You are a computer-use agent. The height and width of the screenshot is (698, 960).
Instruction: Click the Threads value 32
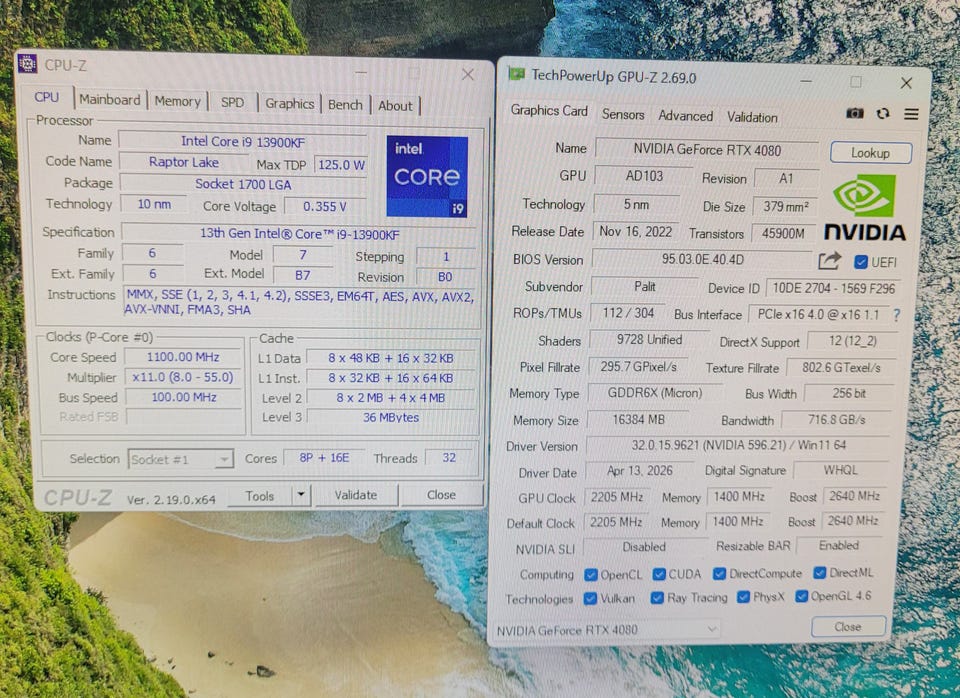(449, 458)
